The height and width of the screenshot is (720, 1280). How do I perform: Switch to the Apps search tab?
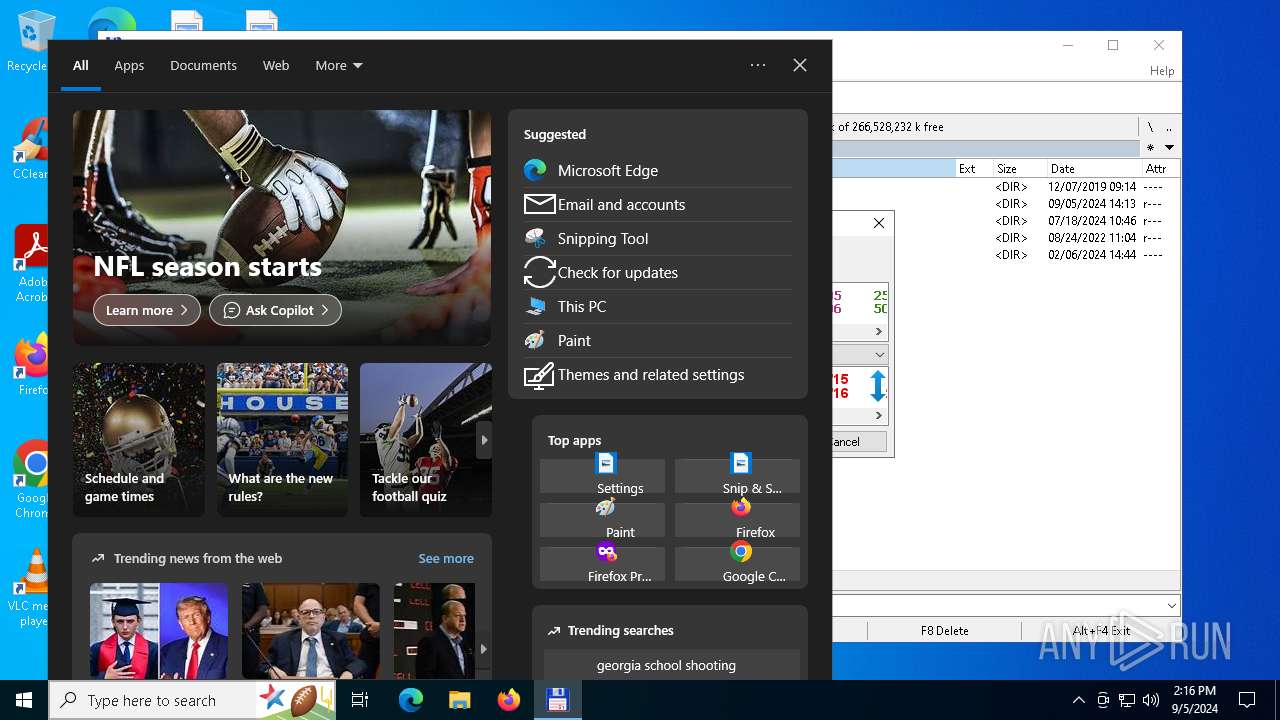[129, 65]
